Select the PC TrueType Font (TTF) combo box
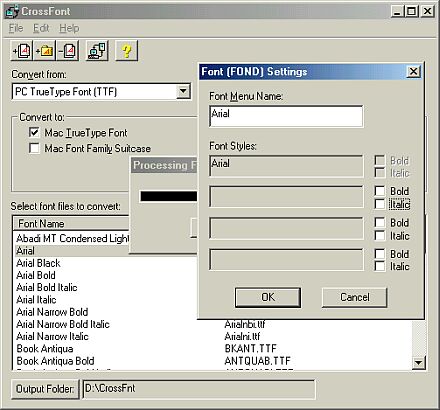 click(x=102, y=92)
